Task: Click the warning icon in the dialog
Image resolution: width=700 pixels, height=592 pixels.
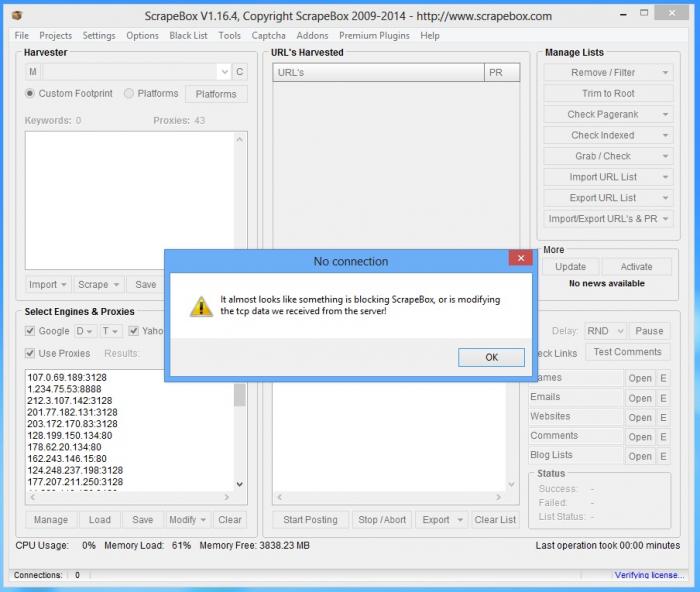Action: point(201,307)
